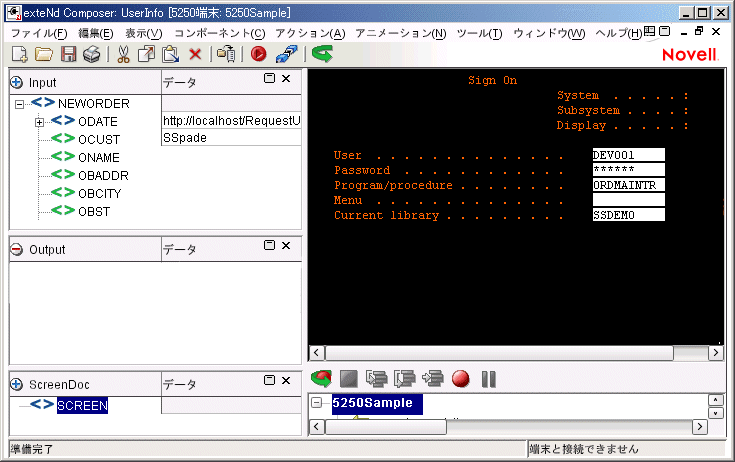The height and width of the screenshot is (462, 735).
Task: Click the green execute arrow in toolbar
Action: coord(322,54)
